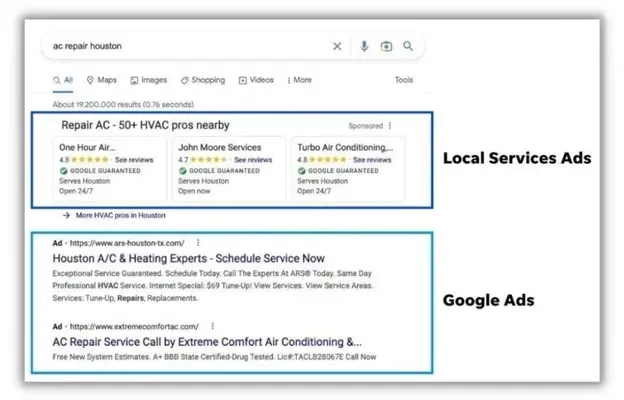Image resolution: width=624 pixels, height=400 pixels.
Task: Switch to the Shopping tab
Action: (203, 80)
